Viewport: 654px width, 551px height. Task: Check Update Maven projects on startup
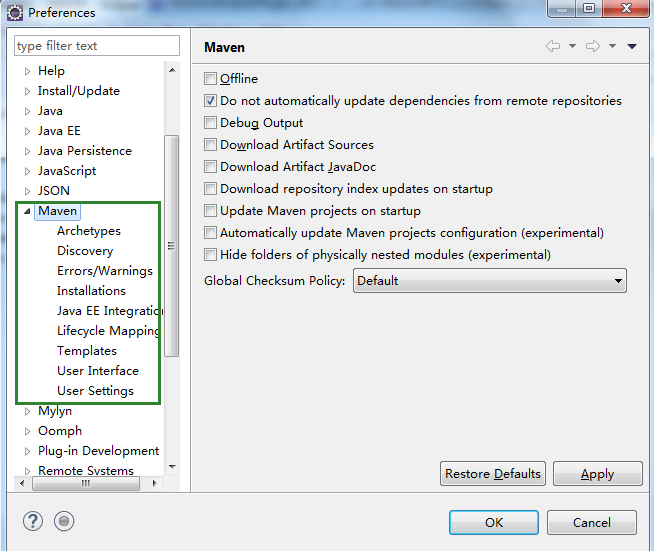coord(210,211)
